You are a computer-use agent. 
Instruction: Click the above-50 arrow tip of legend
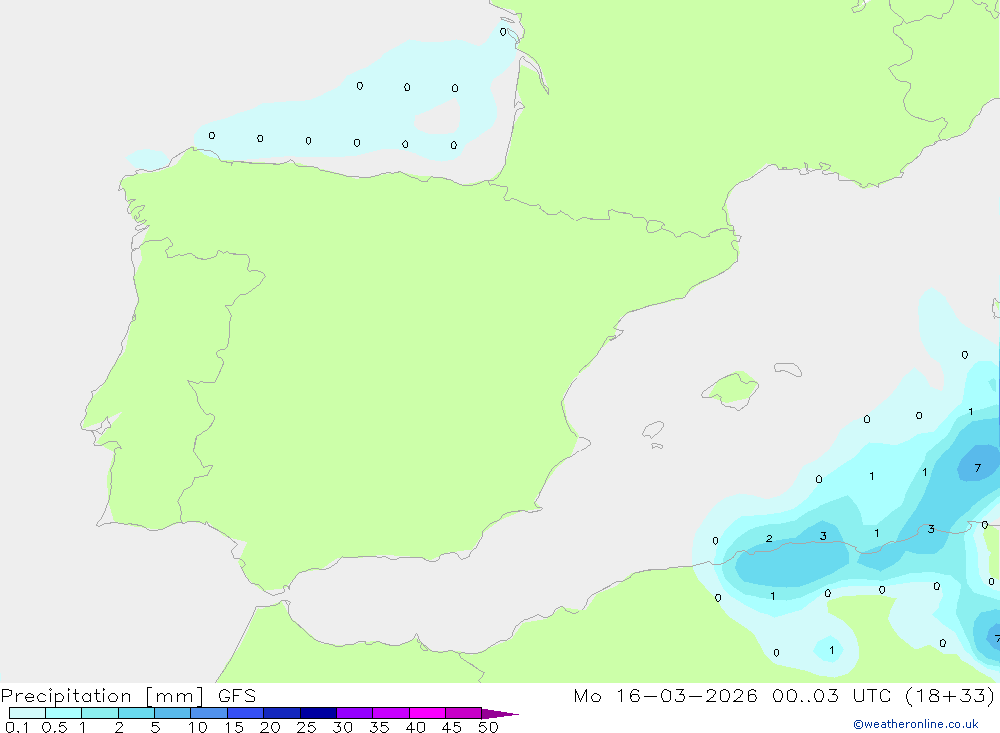pyautogui.click(x=499, y=713)
